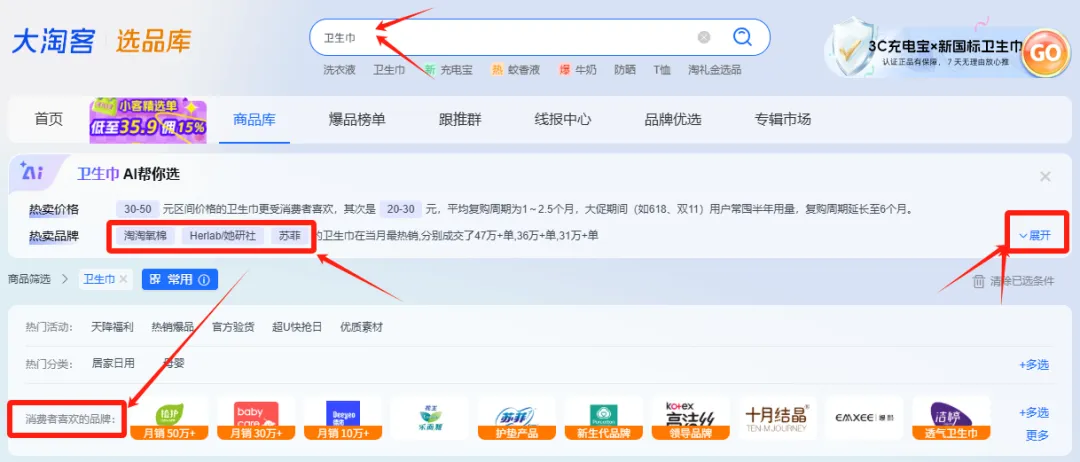
Task: Click the 常用 filter button
Action: pos(180,280)
